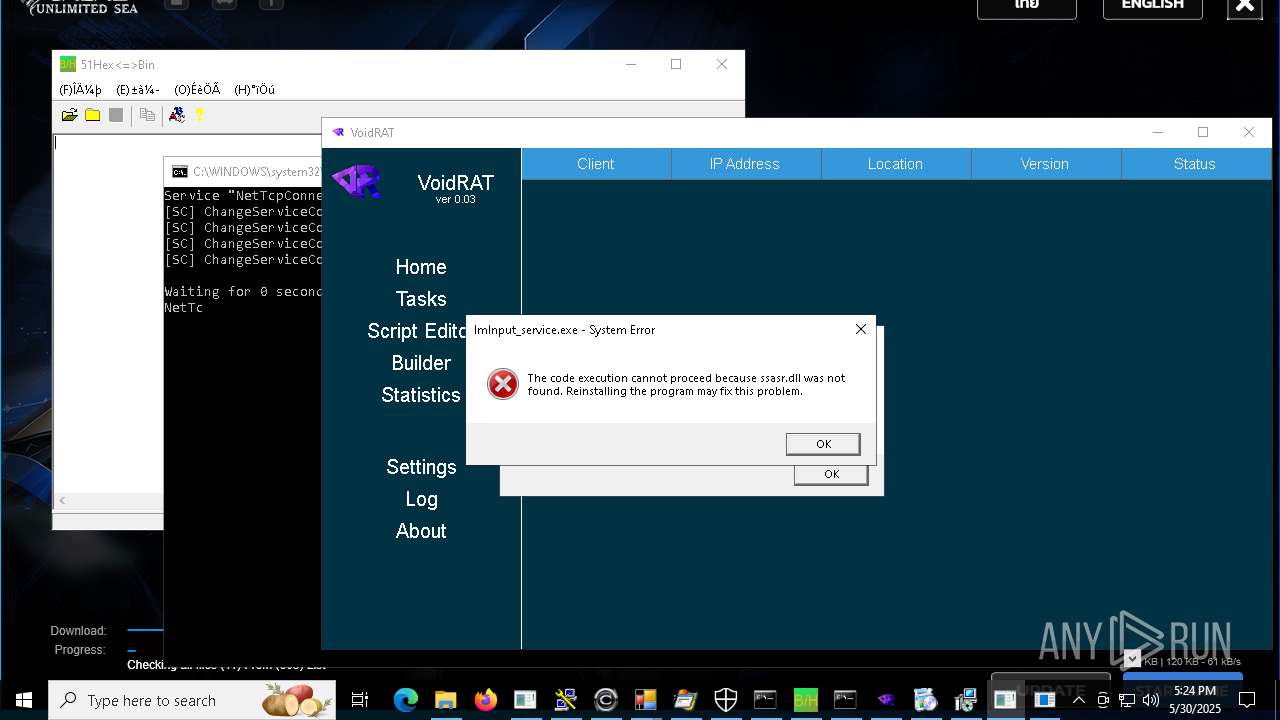The height and width of the screenshot is (720, 1280).
Task: Click OK button of the dialog behind
Action: pos(831,475)
